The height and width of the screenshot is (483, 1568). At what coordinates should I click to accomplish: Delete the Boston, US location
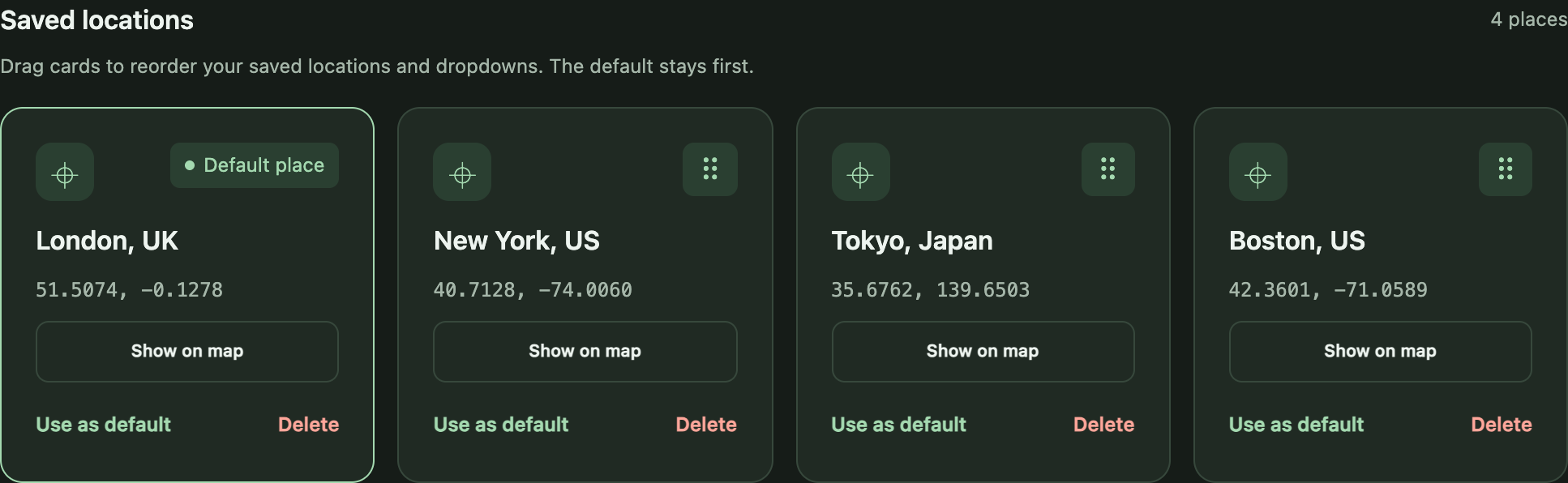(1502, 425)
